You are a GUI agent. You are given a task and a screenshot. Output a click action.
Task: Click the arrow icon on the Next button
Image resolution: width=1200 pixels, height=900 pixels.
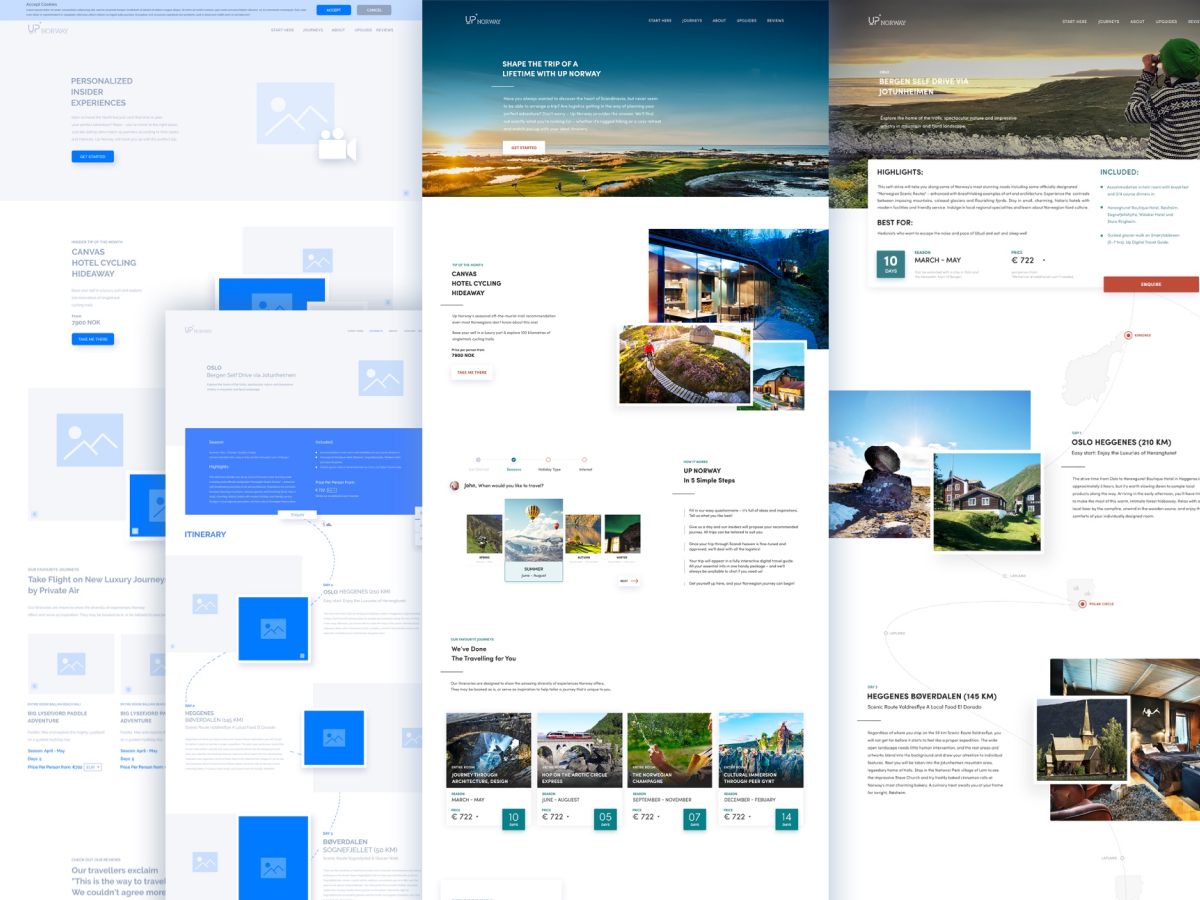click(634, 581)
